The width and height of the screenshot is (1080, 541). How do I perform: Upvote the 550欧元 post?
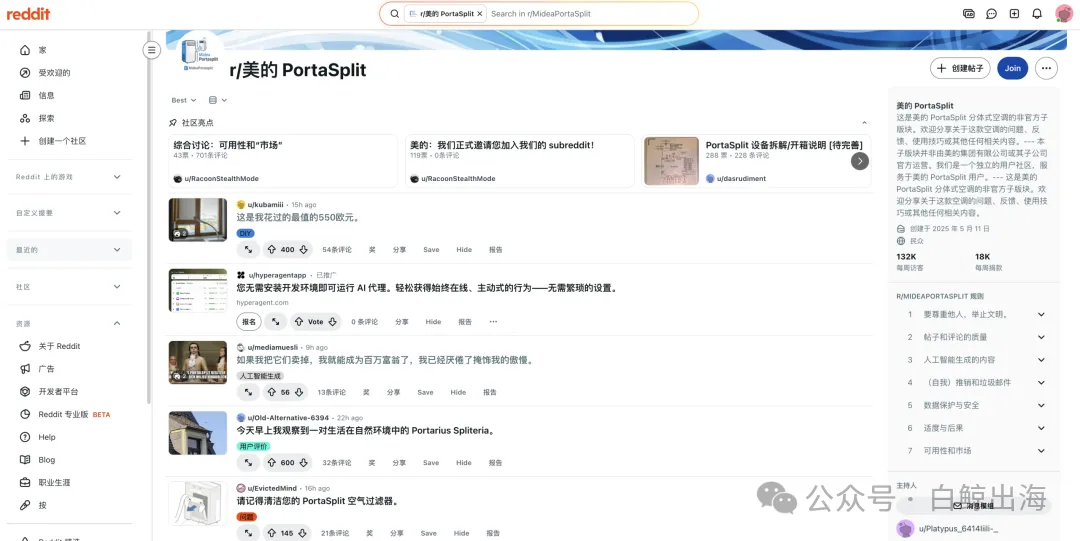272,249
